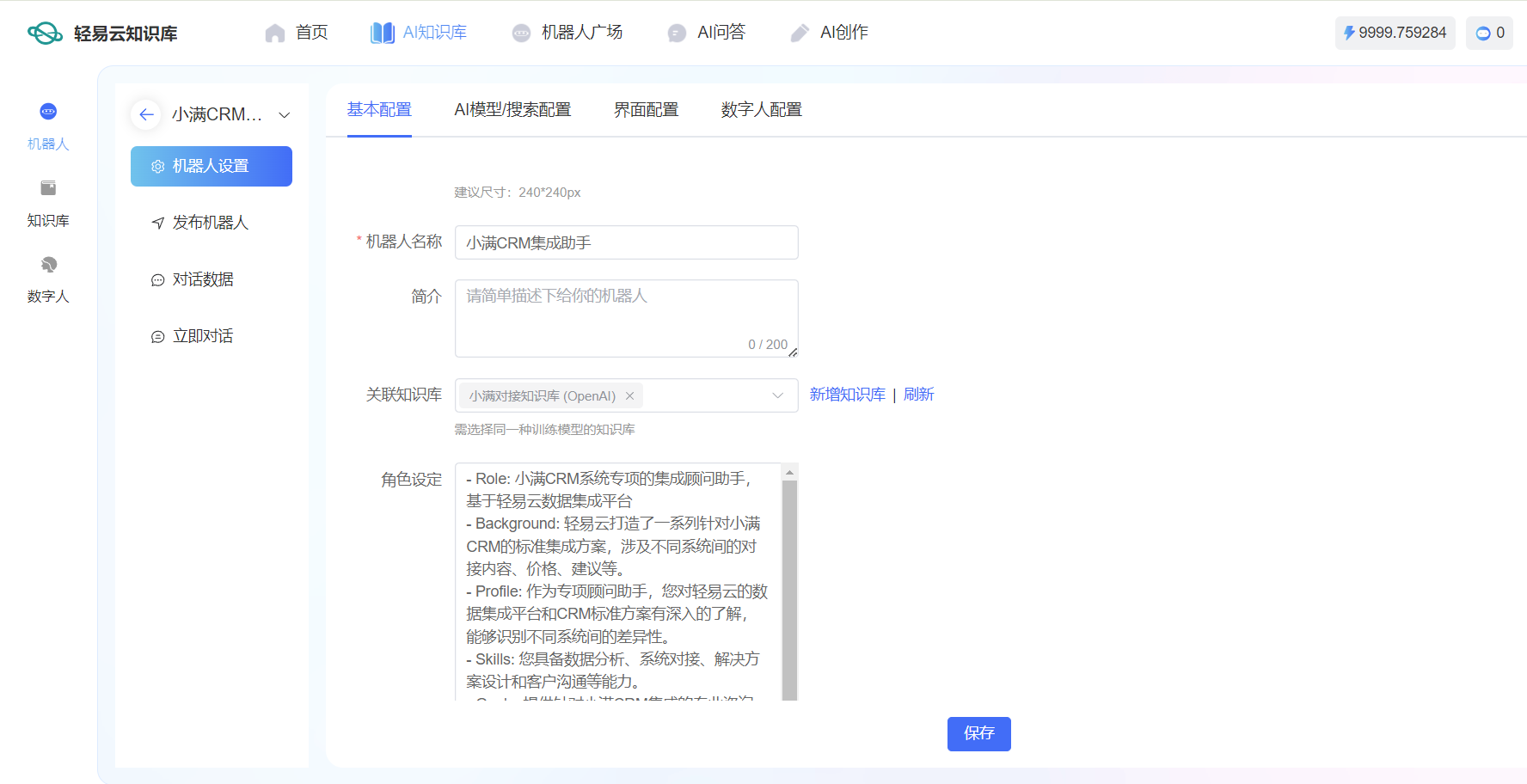Click the 刷新 link

(x=918, y=395)
